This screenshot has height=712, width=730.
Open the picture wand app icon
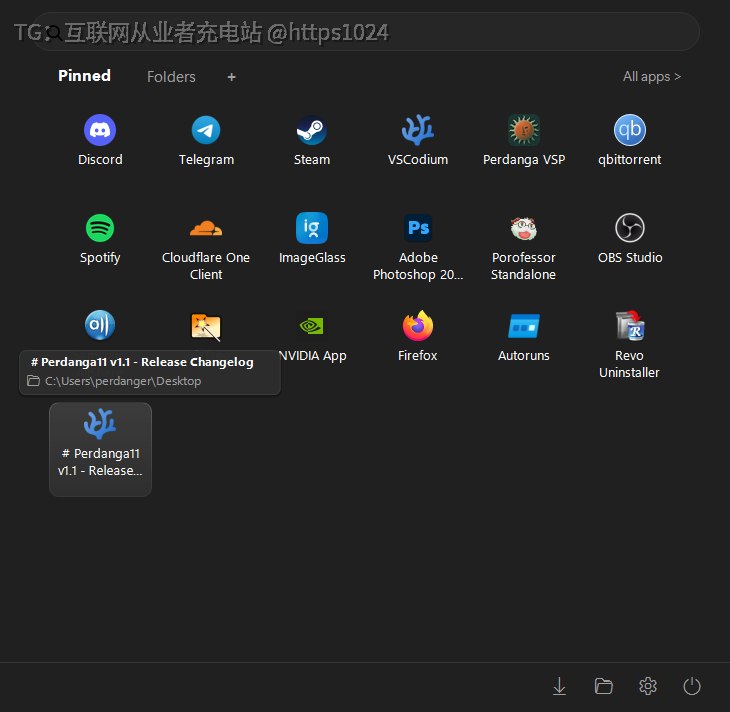[x=206, y=326]
